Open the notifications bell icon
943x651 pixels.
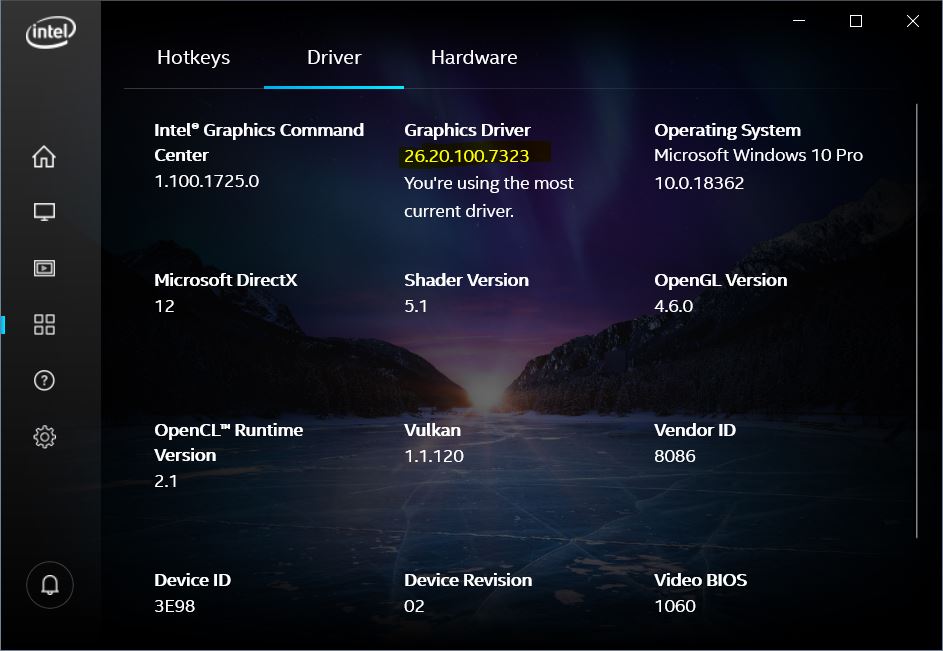[x=50, y=585]
